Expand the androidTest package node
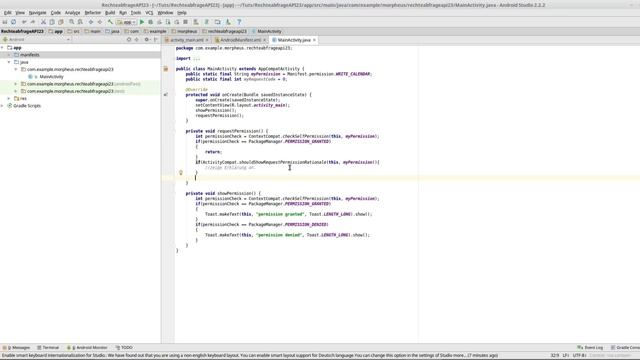The height and width of the screenshot is (360, 640). pyautogui.click(x=16, y=84)
